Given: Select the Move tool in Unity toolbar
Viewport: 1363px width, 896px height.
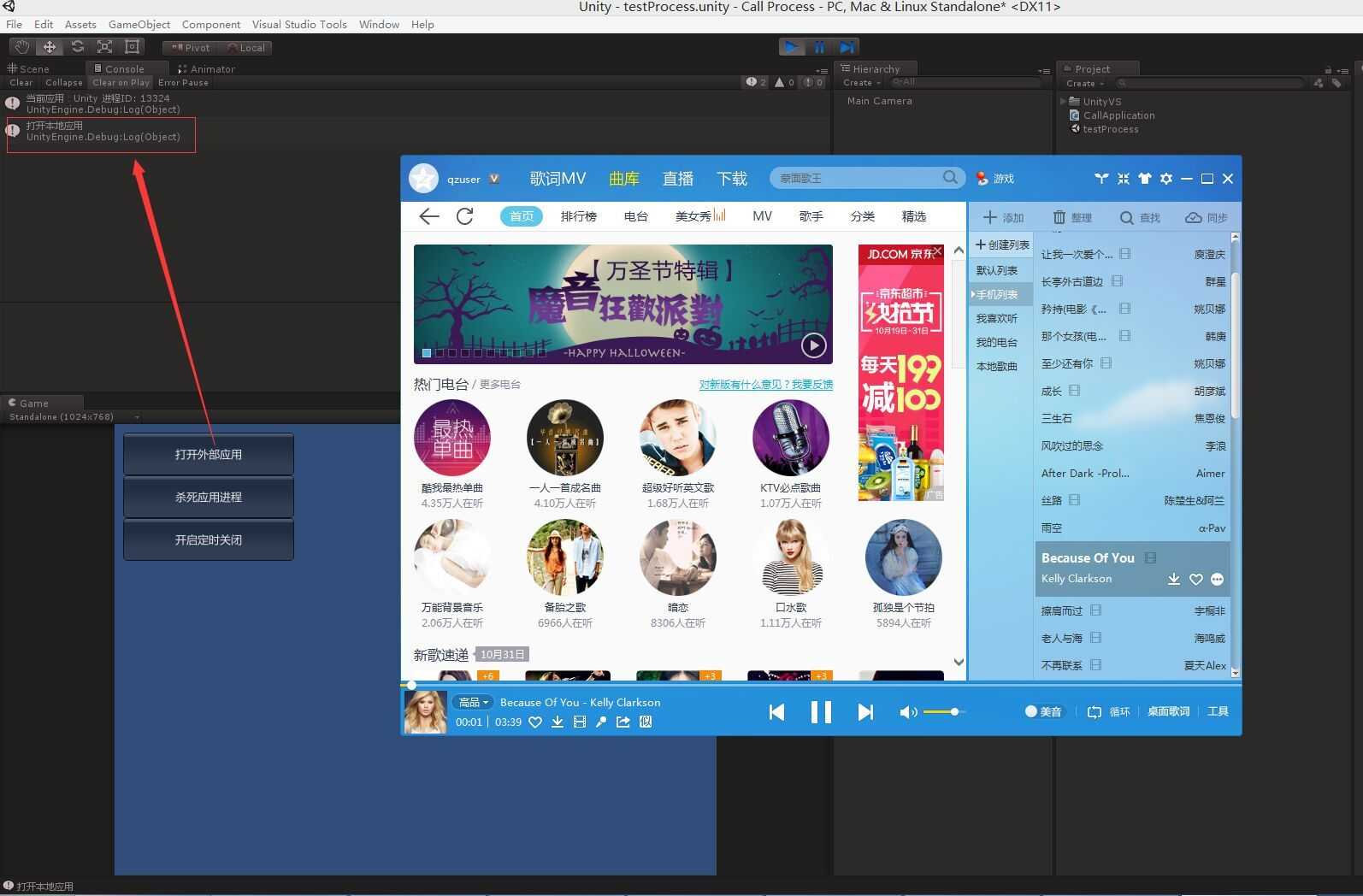Looking at the screenshot, I should click(x=50, y=47).
